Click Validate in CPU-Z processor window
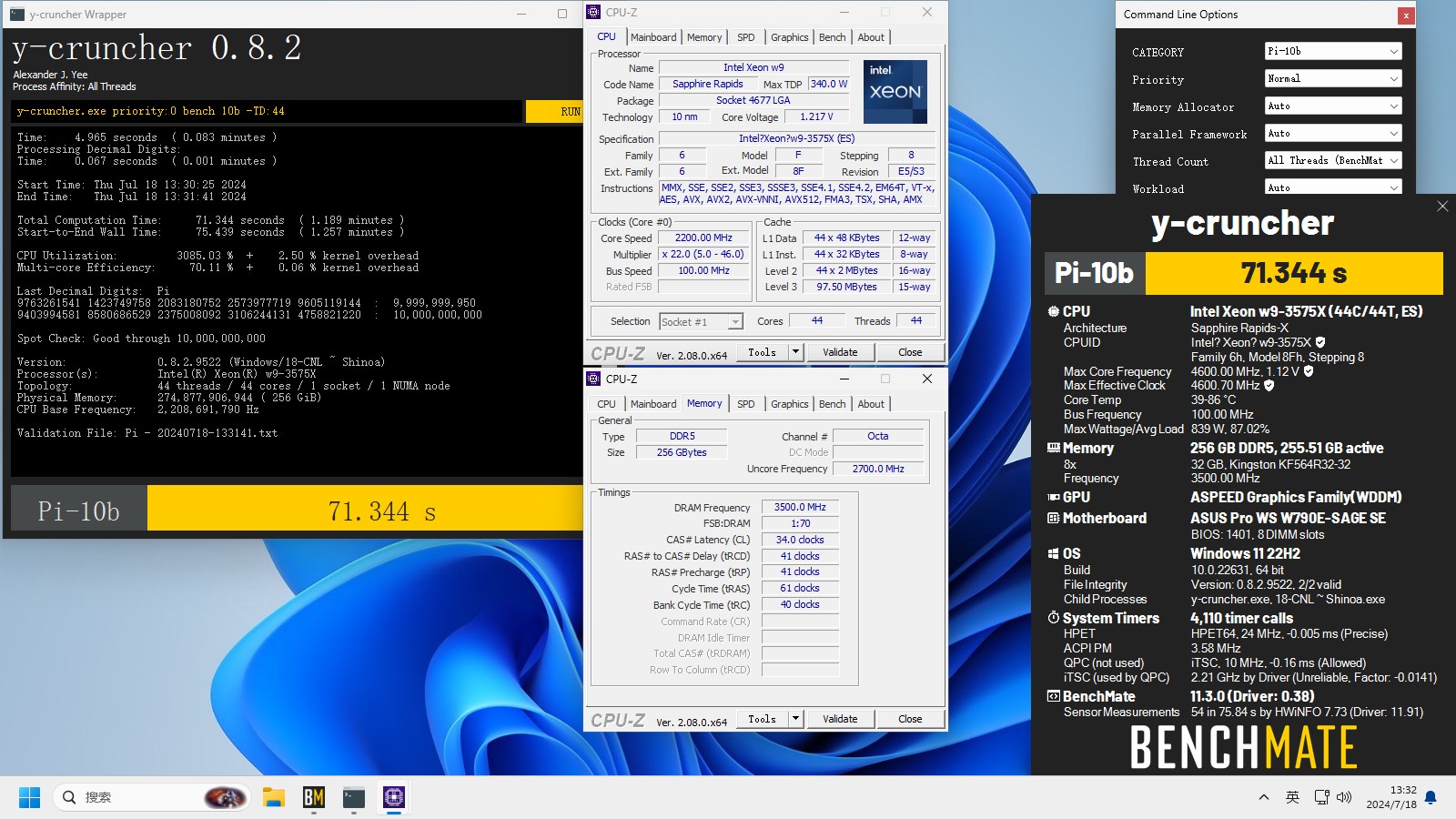The height and width of the screenshot is (819, 1456). coord(840,352)
